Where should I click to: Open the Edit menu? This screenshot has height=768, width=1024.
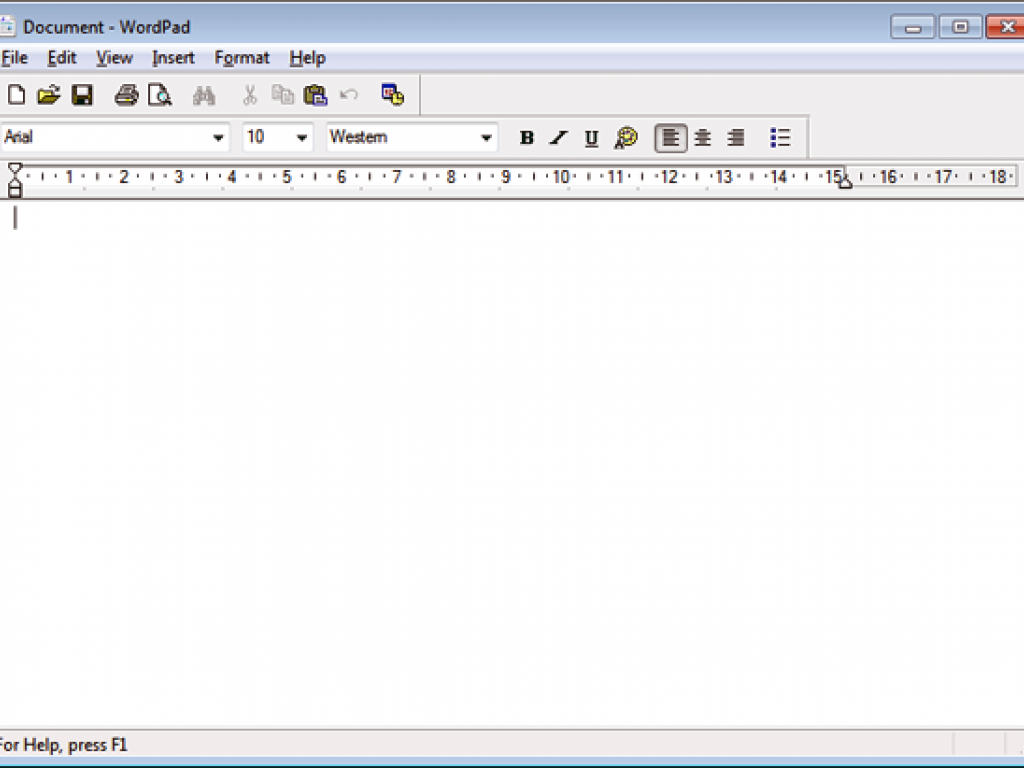point(62,58)
